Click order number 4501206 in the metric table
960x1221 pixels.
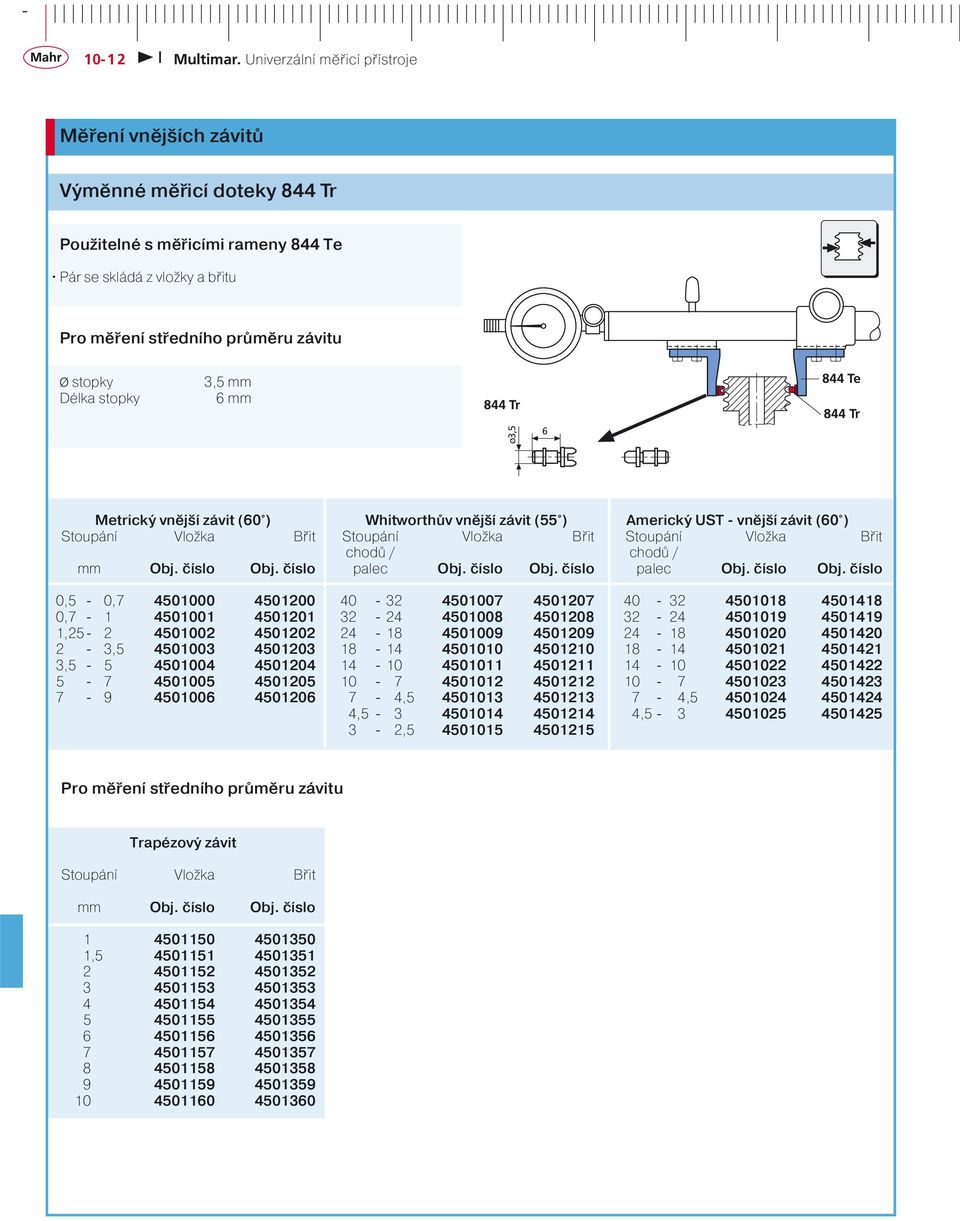tap(285, 697)
